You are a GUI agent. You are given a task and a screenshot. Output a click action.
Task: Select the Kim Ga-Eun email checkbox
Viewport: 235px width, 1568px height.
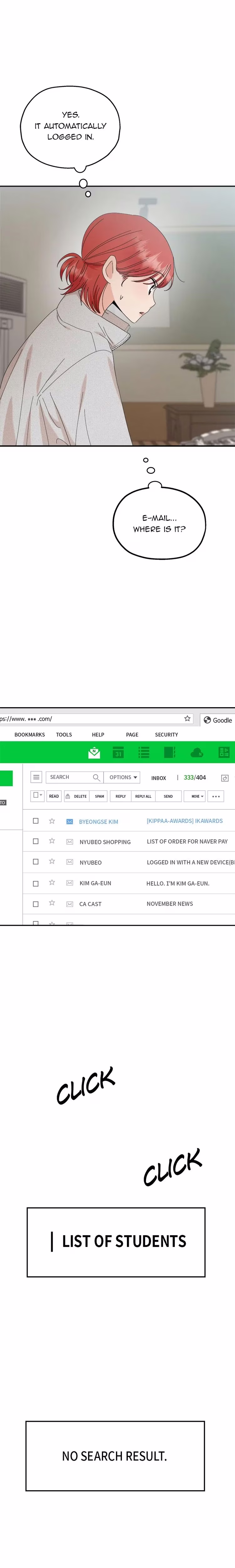(35, 883)
